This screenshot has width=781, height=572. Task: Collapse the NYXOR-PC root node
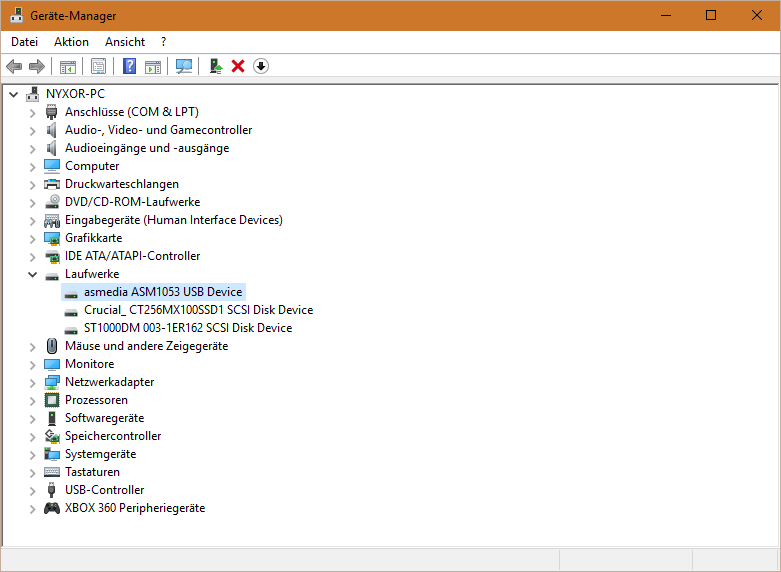(x=13, y=94)
